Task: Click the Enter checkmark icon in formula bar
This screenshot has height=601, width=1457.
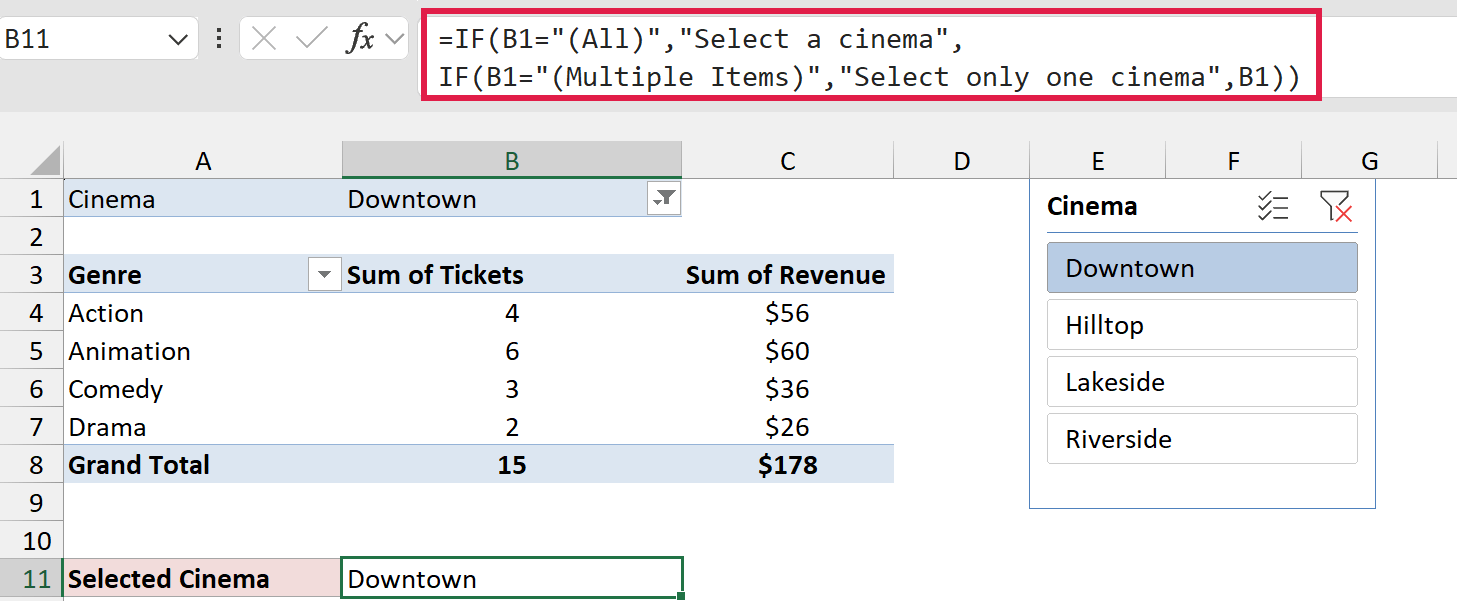Action: [312, 40]
